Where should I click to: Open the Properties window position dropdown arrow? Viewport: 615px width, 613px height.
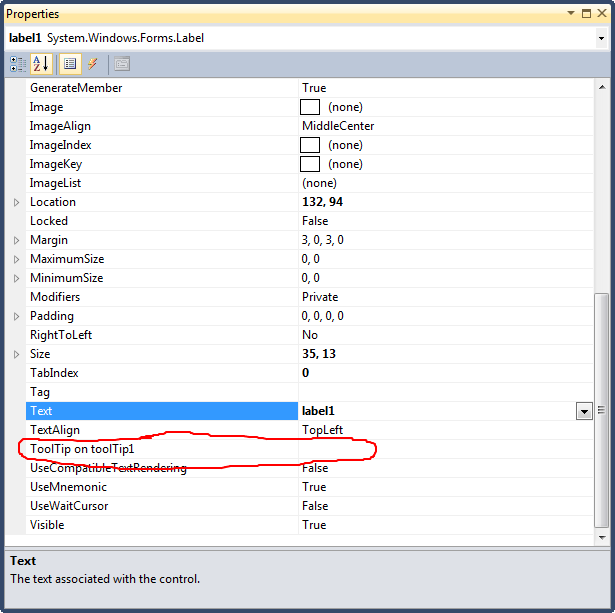point(571,13)
